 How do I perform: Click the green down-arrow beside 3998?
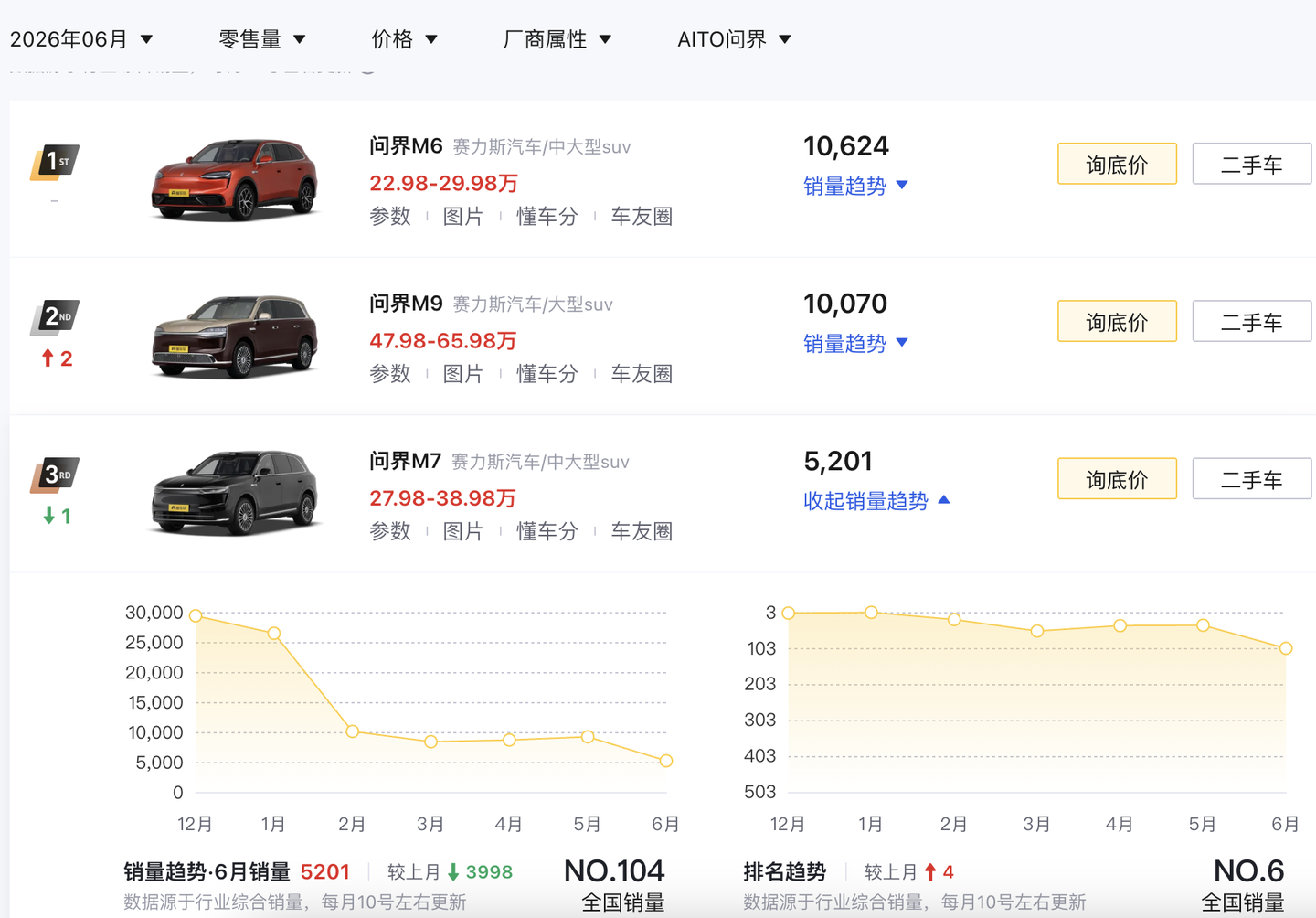[453, 872]
